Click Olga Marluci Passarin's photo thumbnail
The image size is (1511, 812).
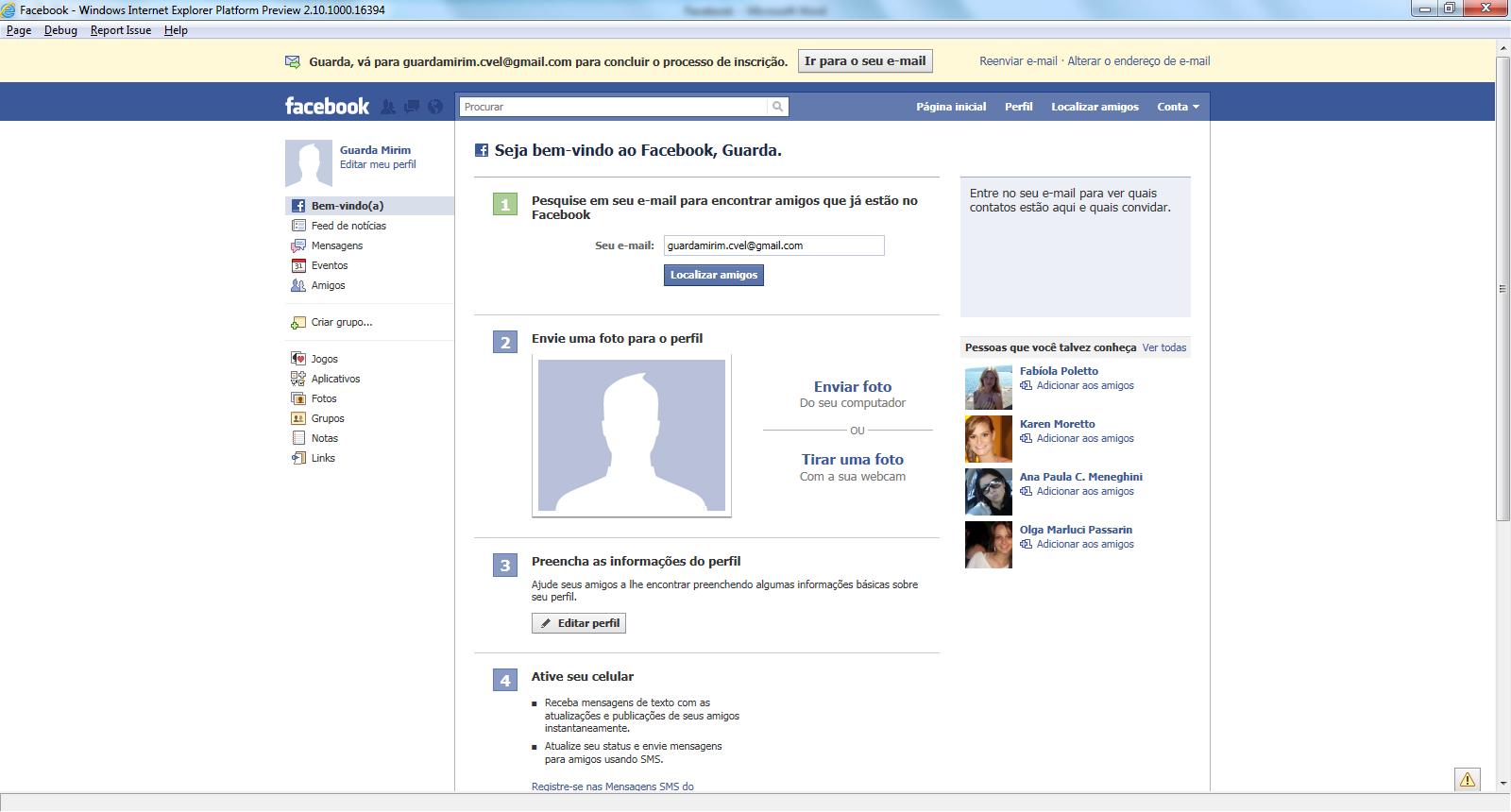tap(989, 545)
